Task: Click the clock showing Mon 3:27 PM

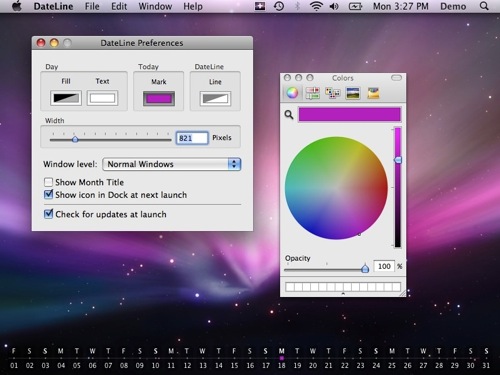Action: tap(401, 6)
